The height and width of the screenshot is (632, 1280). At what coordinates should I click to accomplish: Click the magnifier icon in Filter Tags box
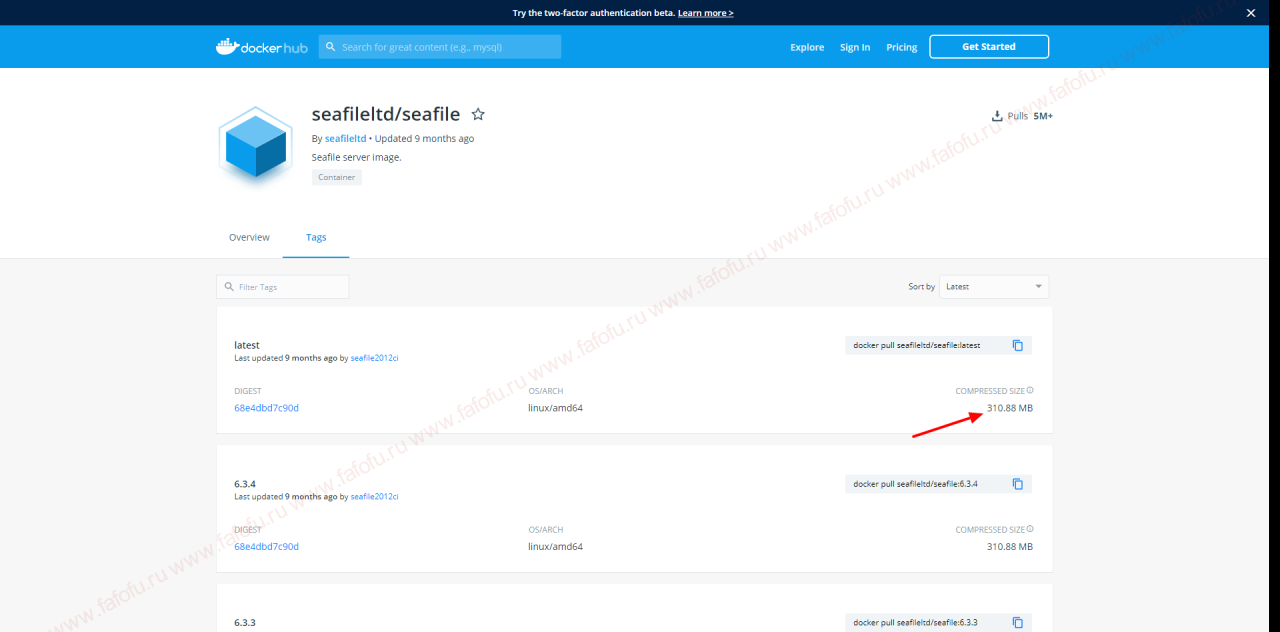pos(229,287)
